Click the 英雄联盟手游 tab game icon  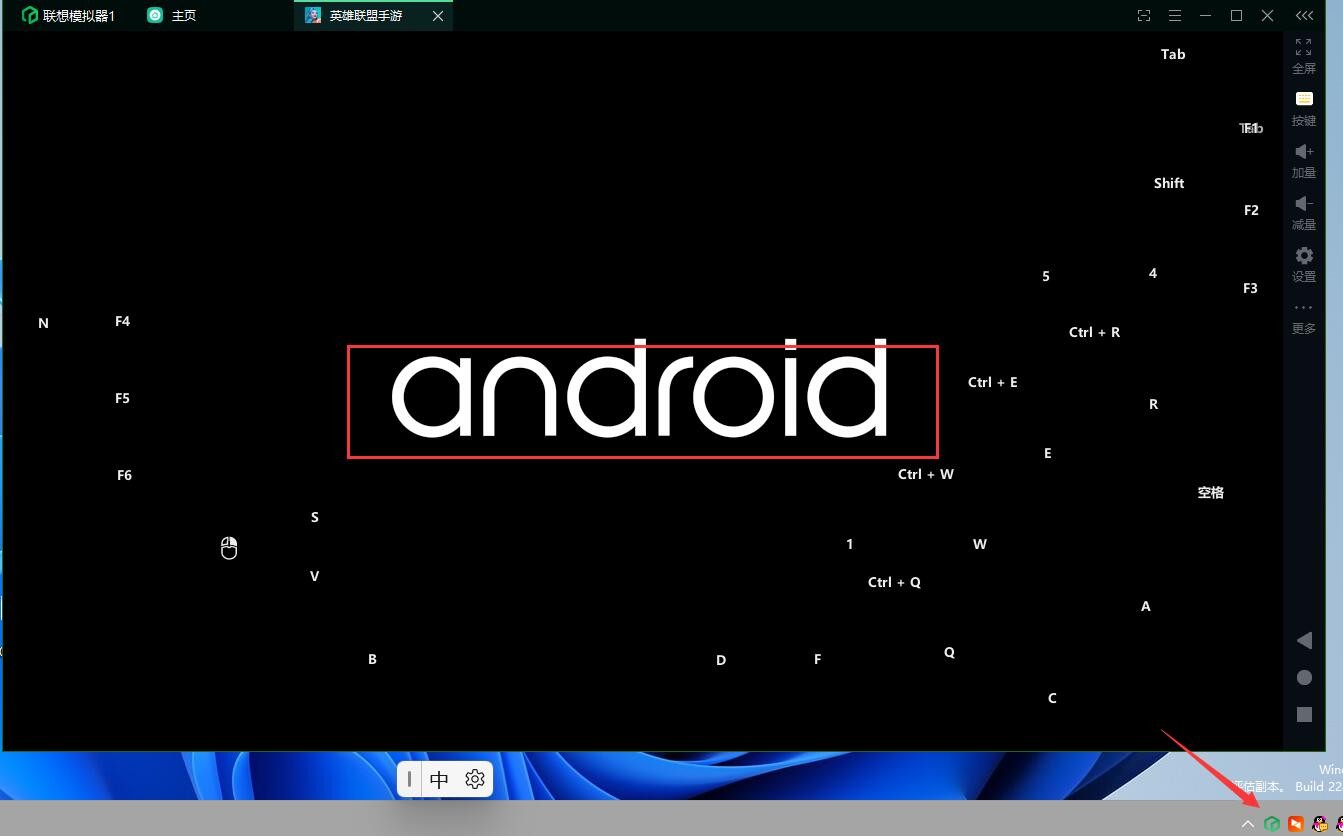click(x=313, y=15)
